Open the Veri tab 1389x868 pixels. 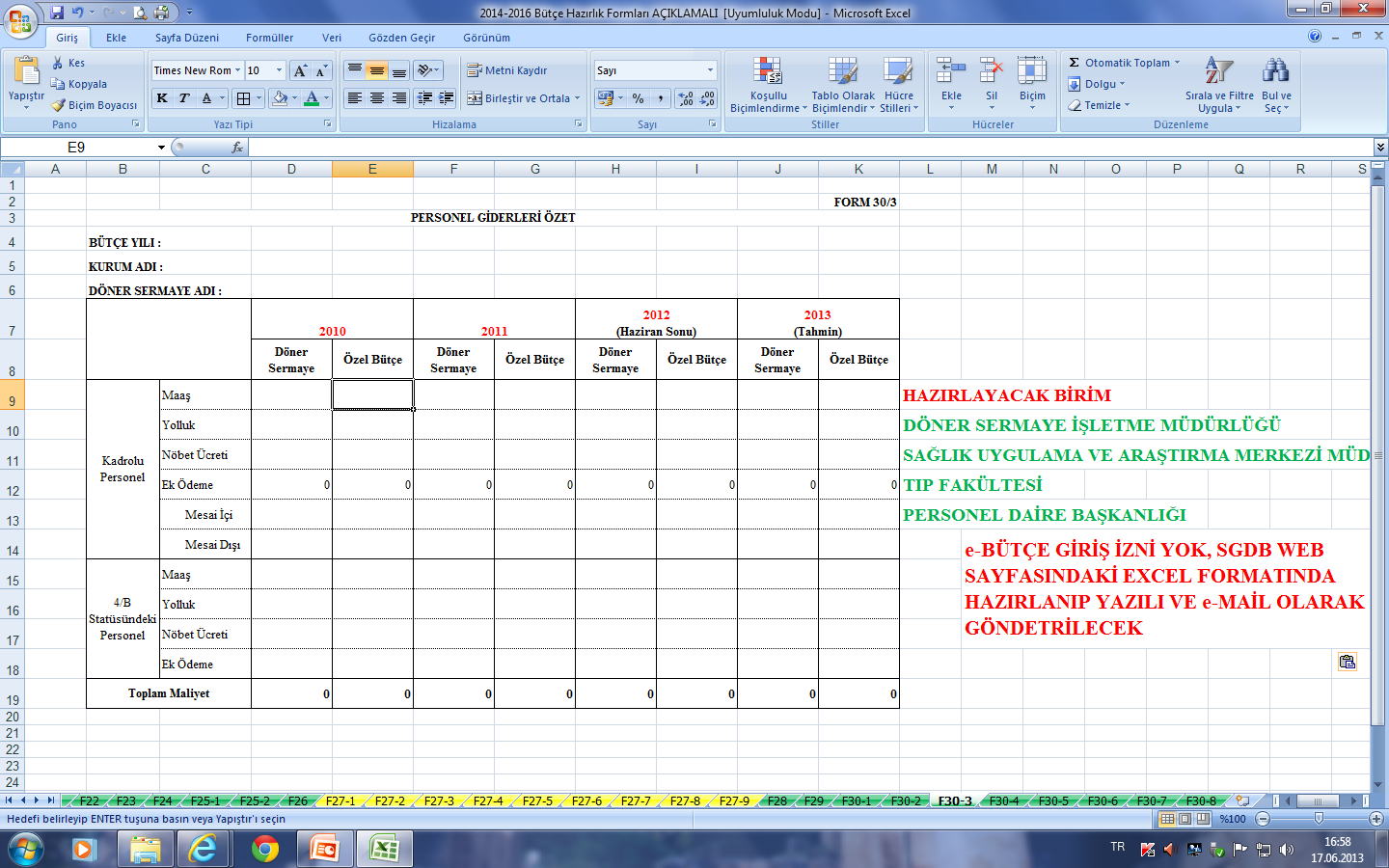pyautogui.click(x=332, y=38)
